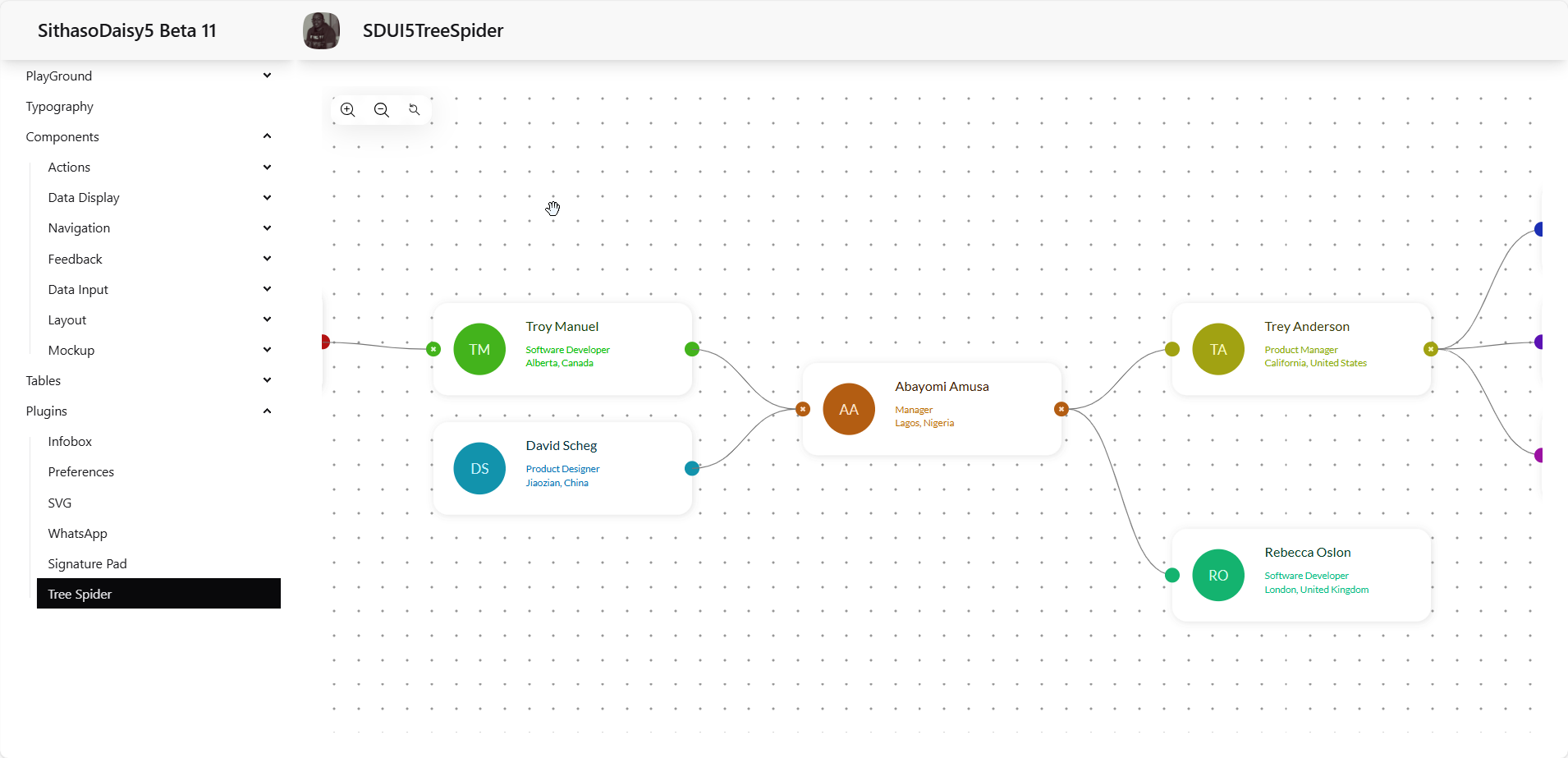The image size is (1568, 758).
Task: Click the Abayomi Amusa name
Action: (x=942, y=387)
